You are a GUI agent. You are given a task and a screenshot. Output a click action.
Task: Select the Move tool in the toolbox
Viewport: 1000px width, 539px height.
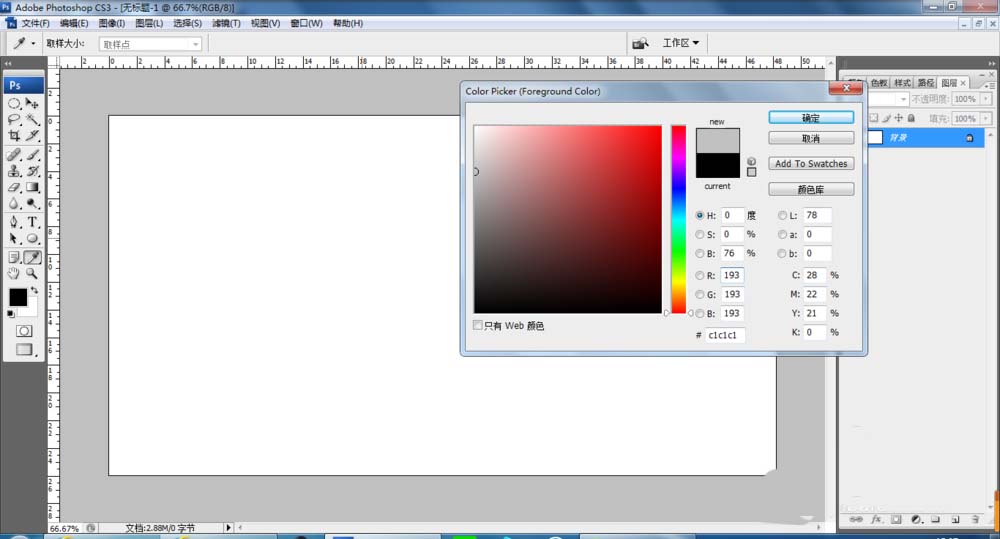32,104
